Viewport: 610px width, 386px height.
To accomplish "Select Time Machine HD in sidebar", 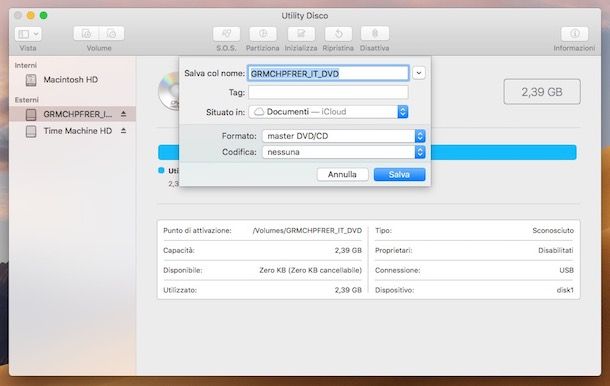I will (x=72, y=131).
